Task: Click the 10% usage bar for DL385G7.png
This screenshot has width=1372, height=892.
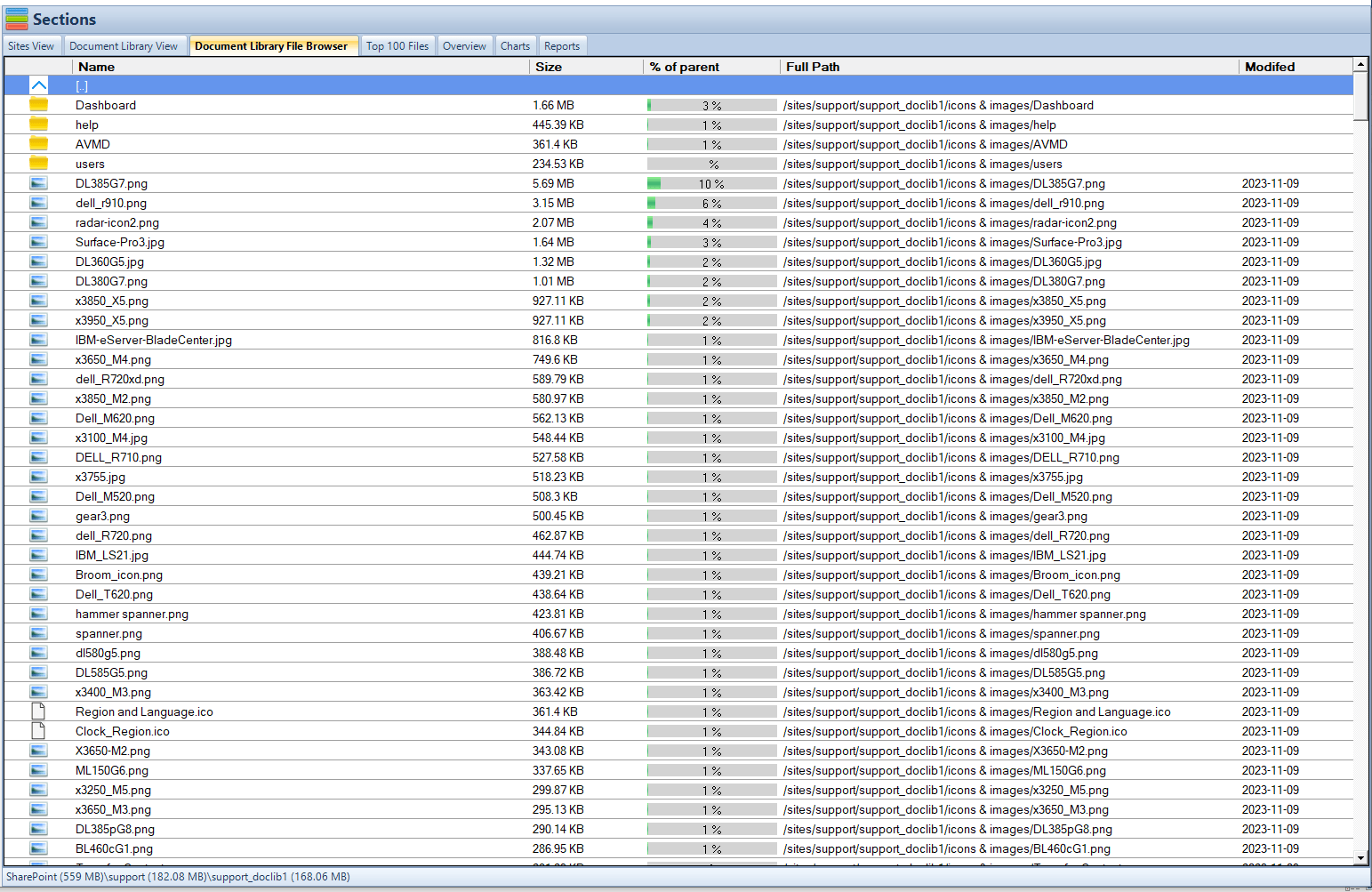Action: click(711, 183)
